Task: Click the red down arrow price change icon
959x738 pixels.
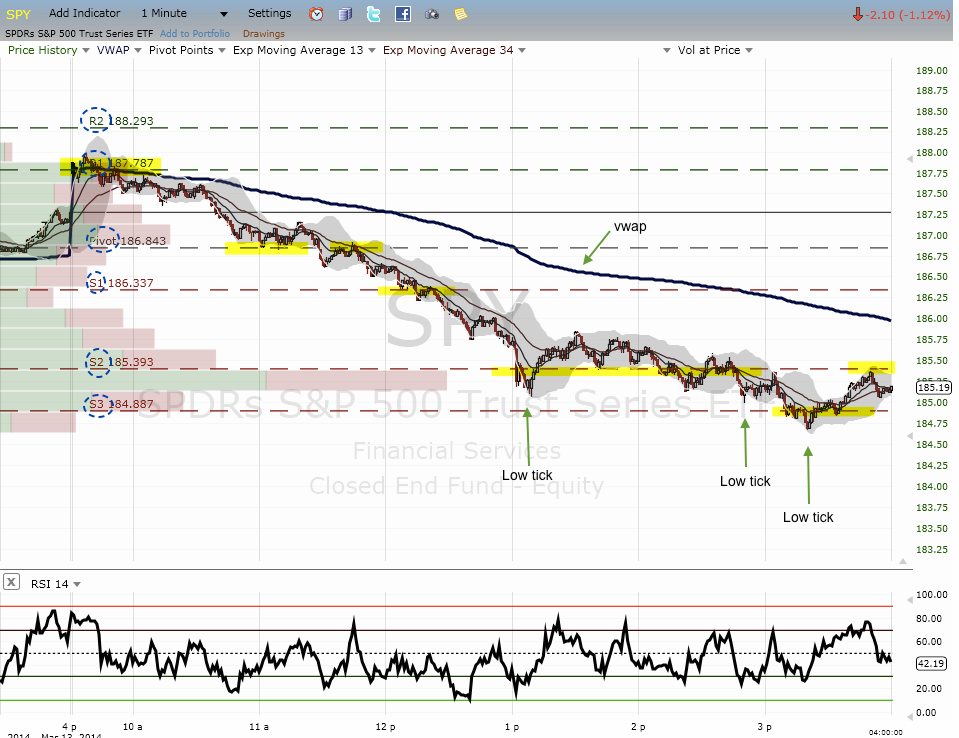Action: 857,15
